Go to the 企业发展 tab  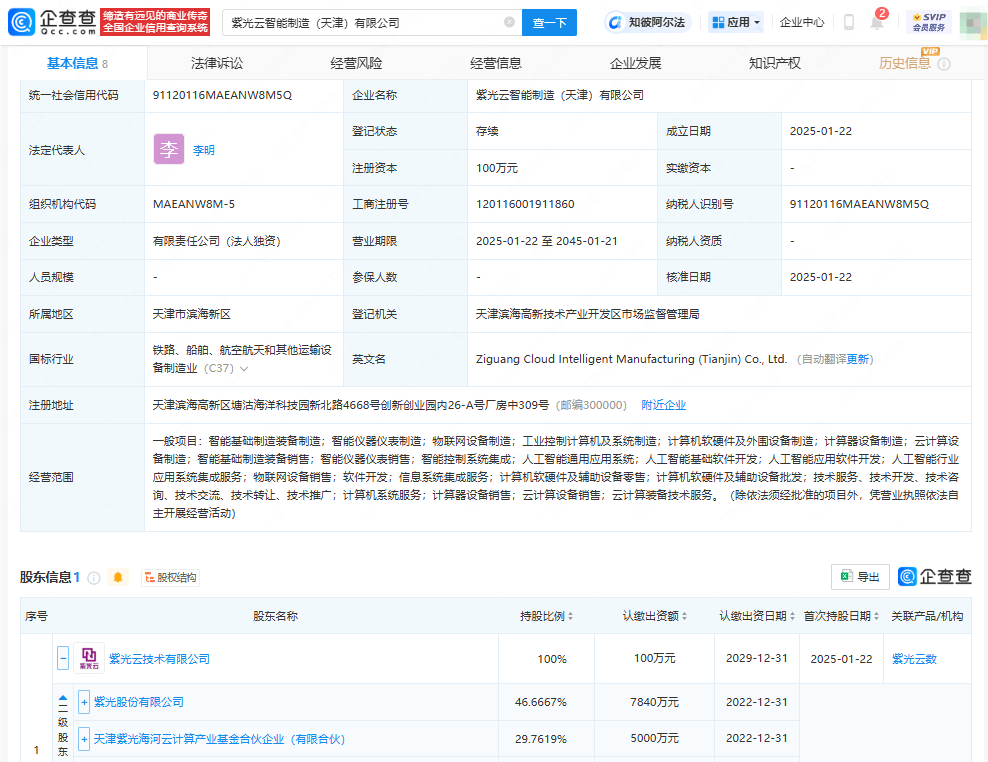(x=635, y=63)
